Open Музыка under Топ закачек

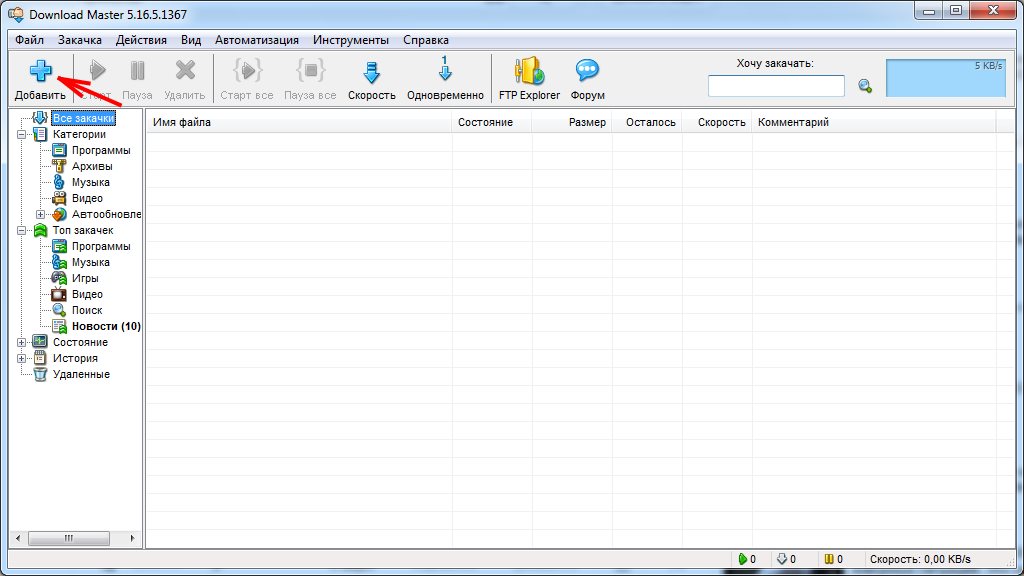(91, 262)
